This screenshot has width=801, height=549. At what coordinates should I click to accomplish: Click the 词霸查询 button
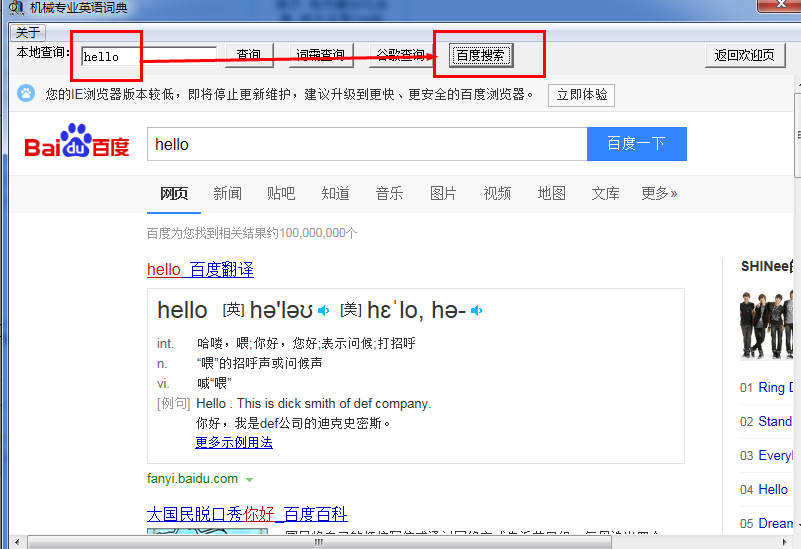(321, 55)
